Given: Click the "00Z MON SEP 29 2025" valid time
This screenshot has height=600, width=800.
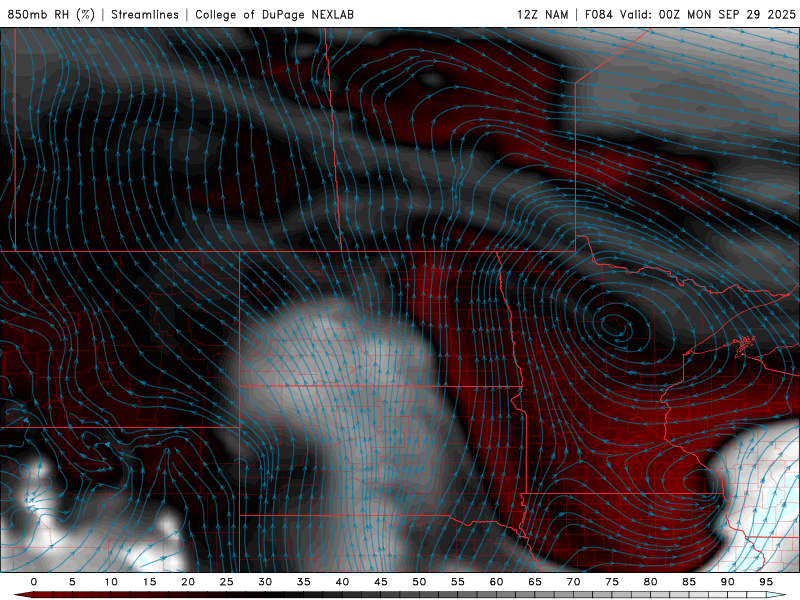Looking at the screenshot, I should tap(727, 14).
